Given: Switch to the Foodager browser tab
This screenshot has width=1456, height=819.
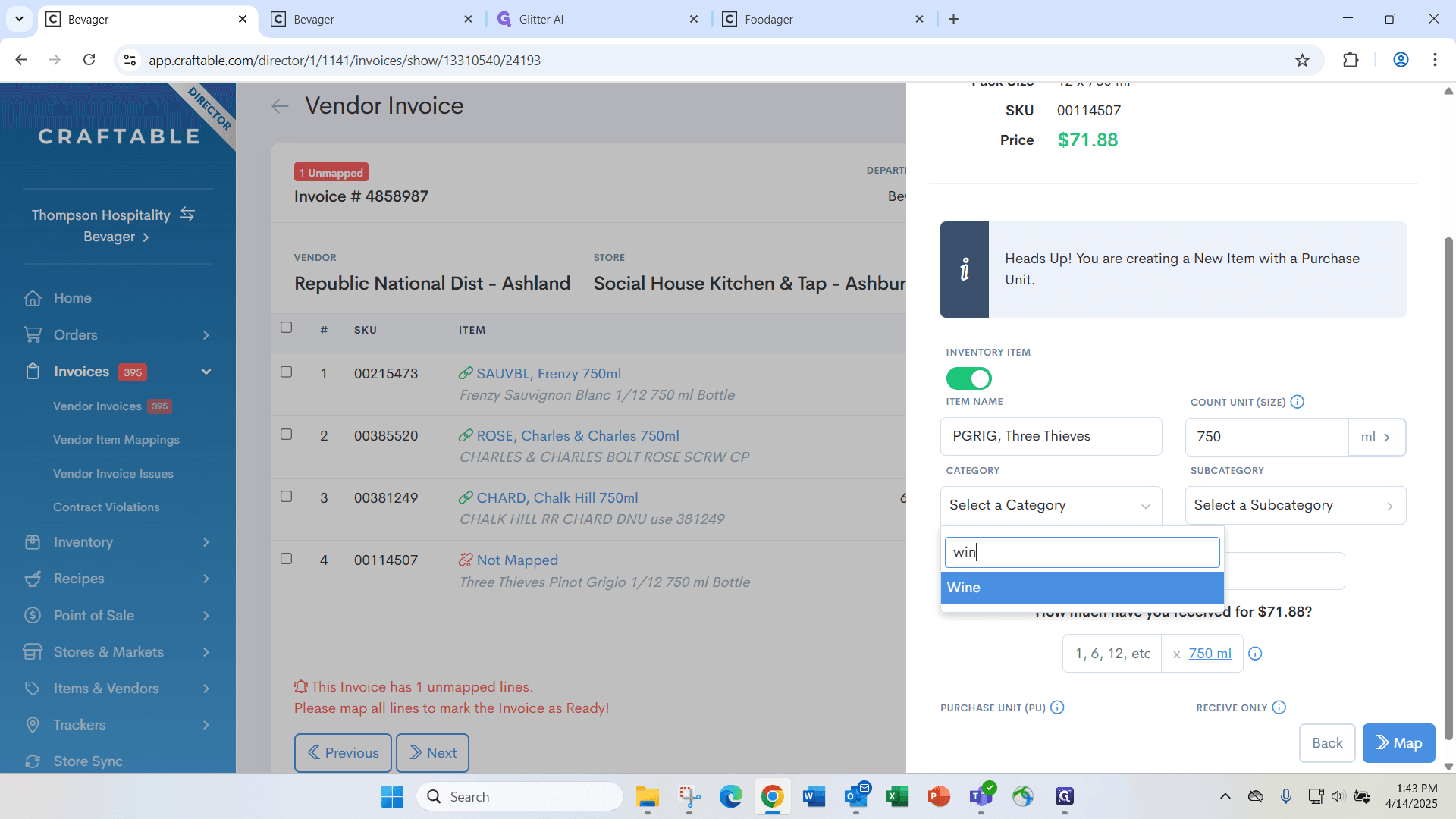Looking at the screenshot, I should pyautogui.click(x=824, y=19).
